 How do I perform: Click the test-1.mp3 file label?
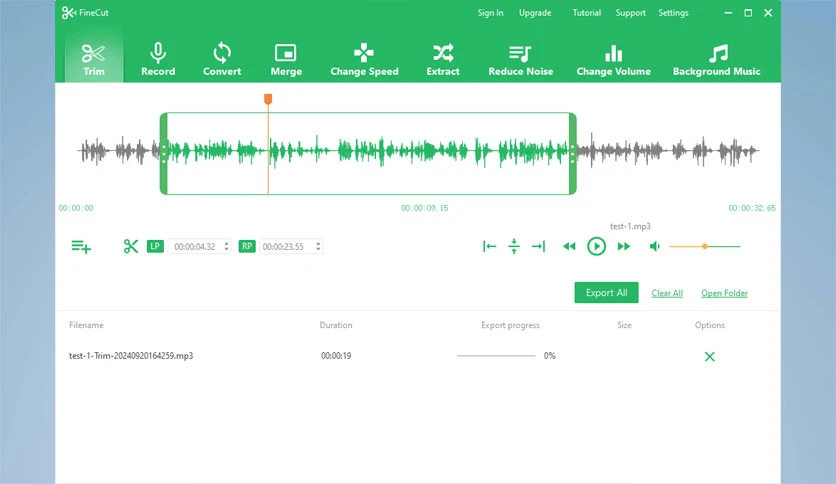coord(630,226)
